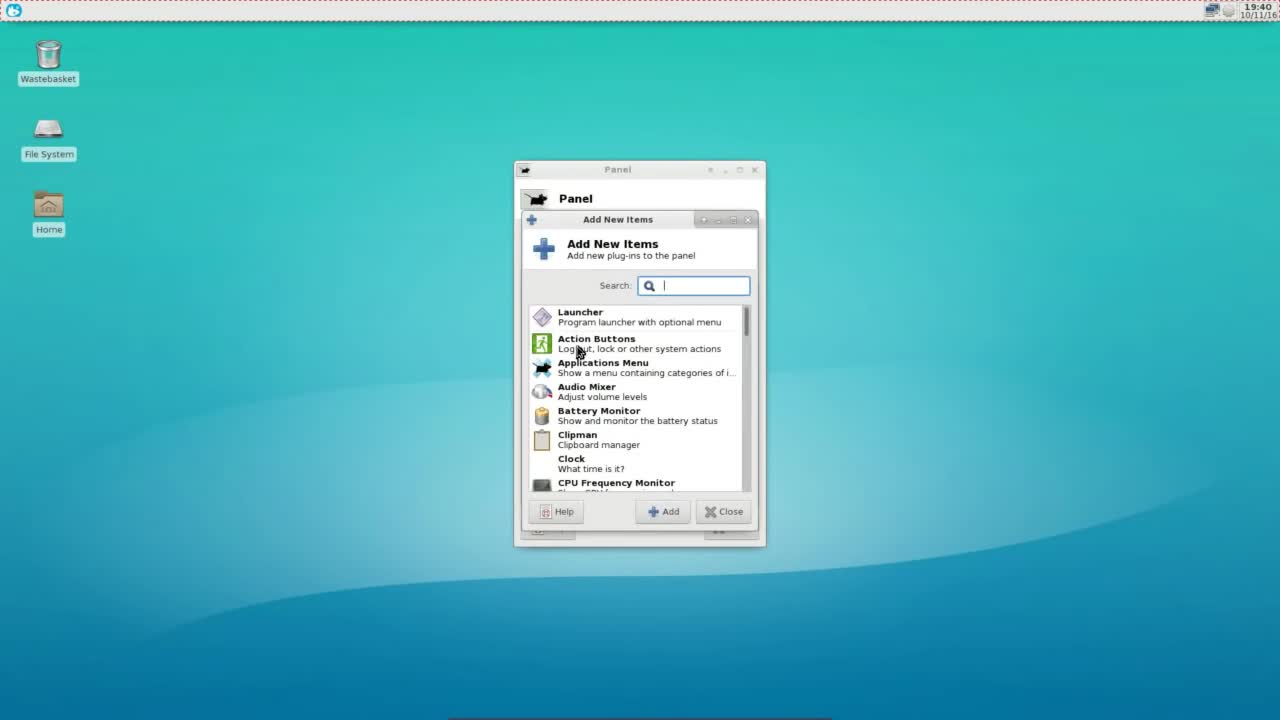Open the Xfce applications menu in top panel
This screenshot has height=720, width=1280.
pyautogui.click(x=14, y=10)
